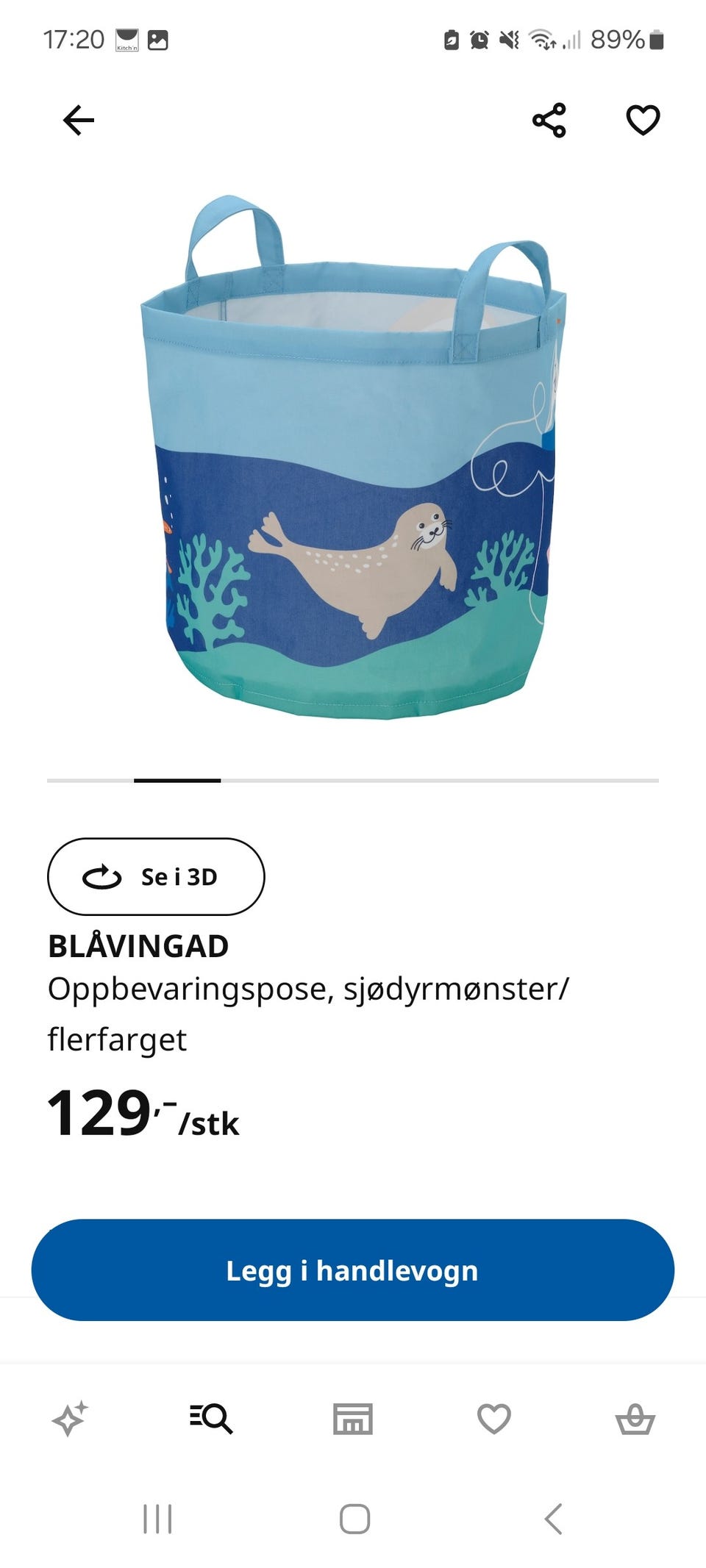
Task: Tap the battery percentage indicator
Action: pyautogui.click(x=617, y=40)
